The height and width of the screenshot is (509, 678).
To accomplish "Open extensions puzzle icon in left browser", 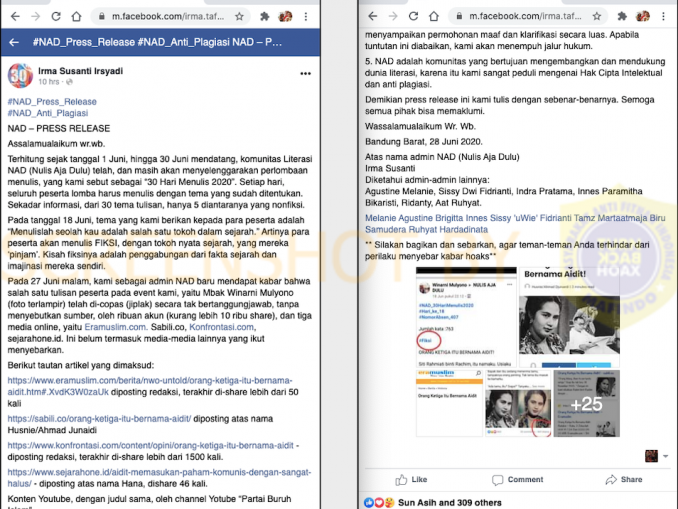I will coord(264,16).
